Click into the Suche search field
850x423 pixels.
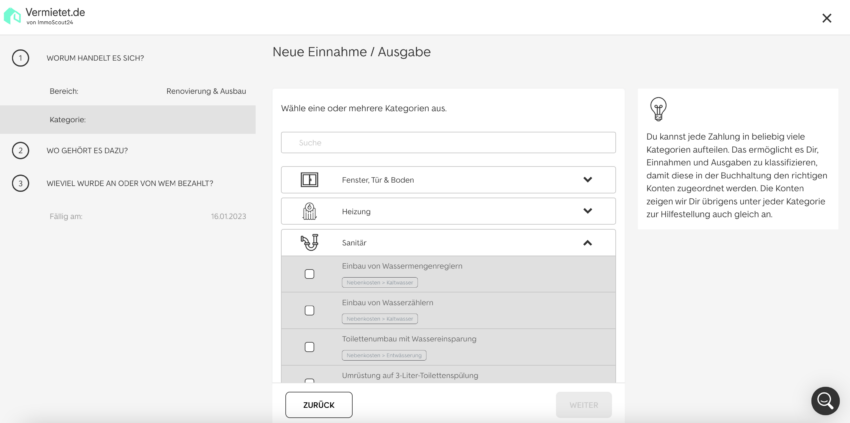tap(448, 143)
